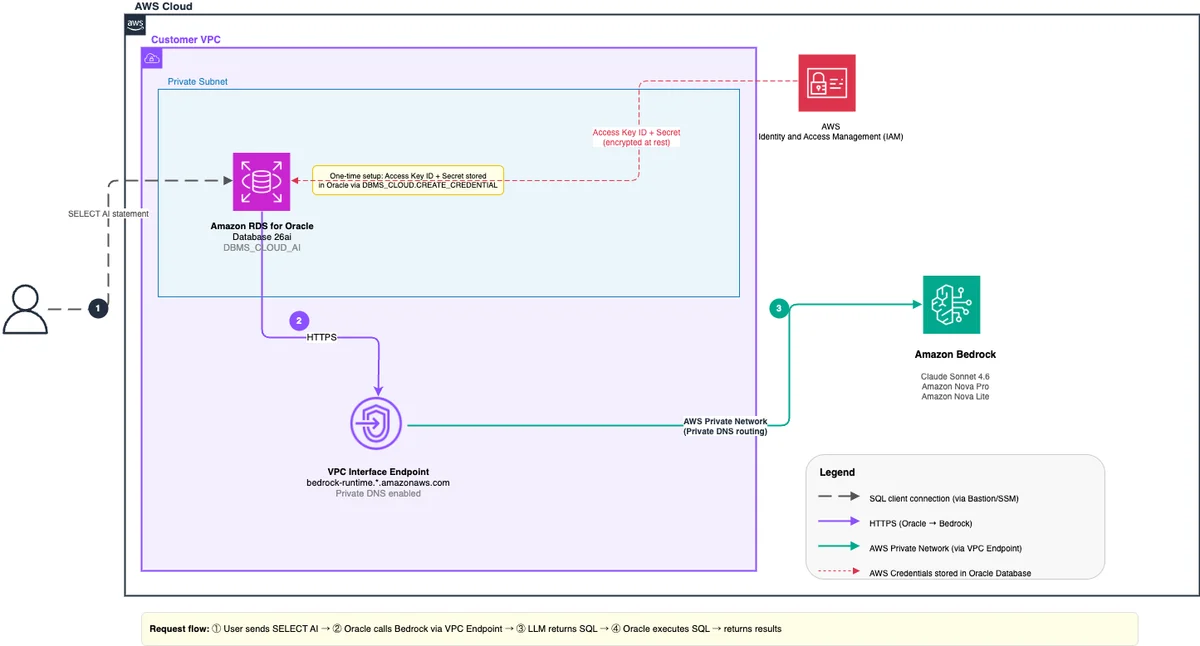
Task: Click 'Private DNS enabled' text
Action: tap(378, 493)
